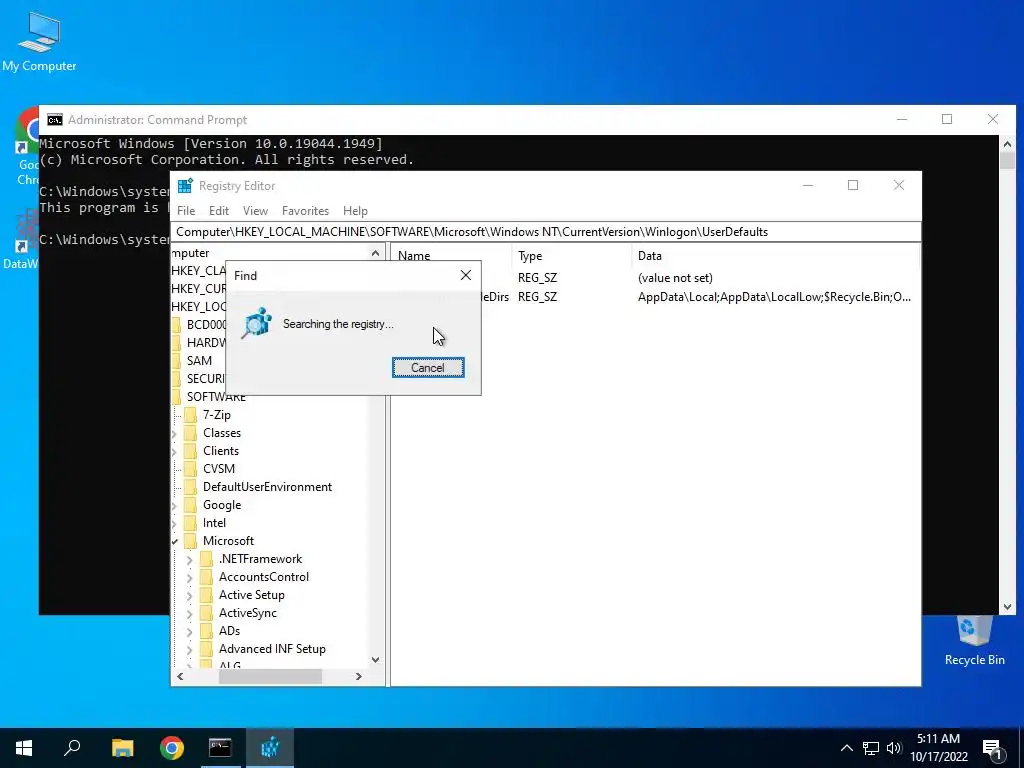The height and width of the screenshot is (768, 1024).
Task: Click the Registry Editor title icon
Action: (185, 186)
